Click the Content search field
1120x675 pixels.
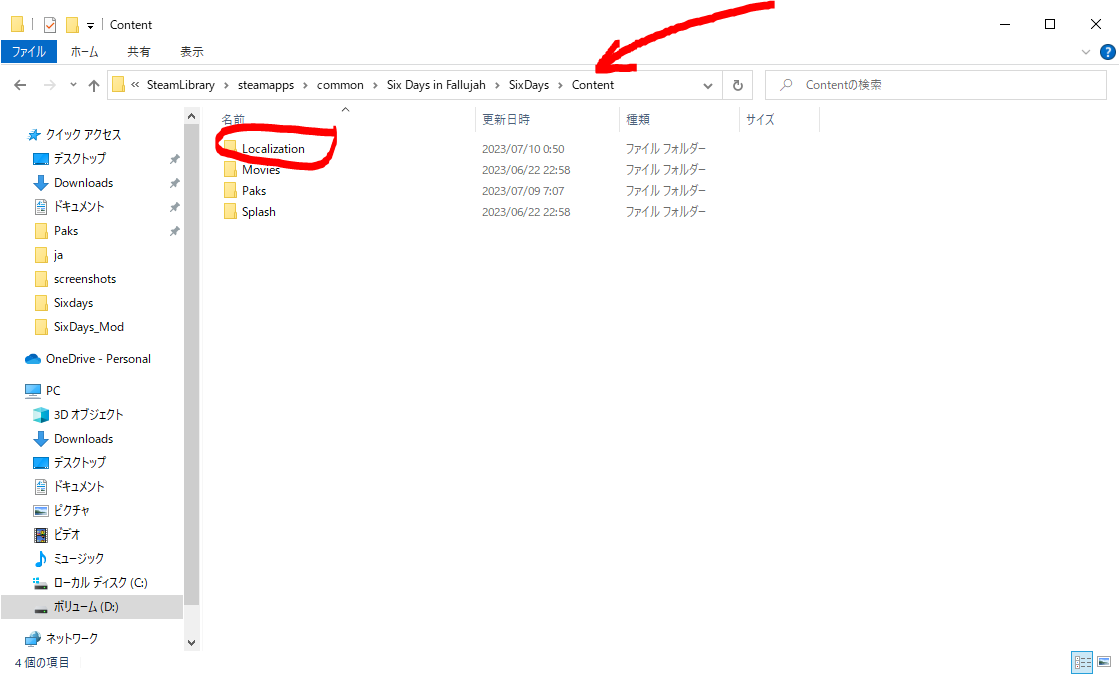[x=936, y=85]
